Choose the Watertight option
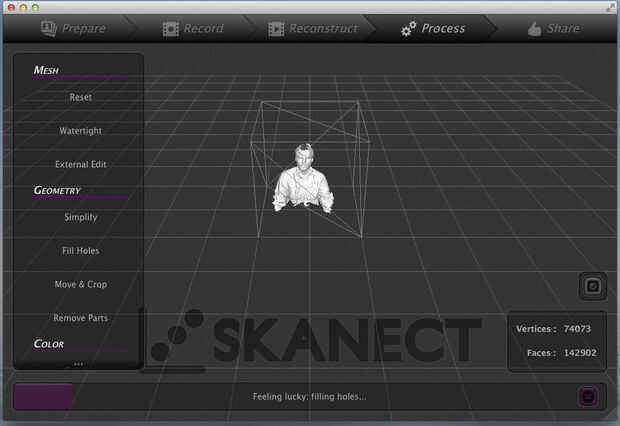Image resolution: width=620 pixels, height=426 pixels. click(x=81, y=131)
